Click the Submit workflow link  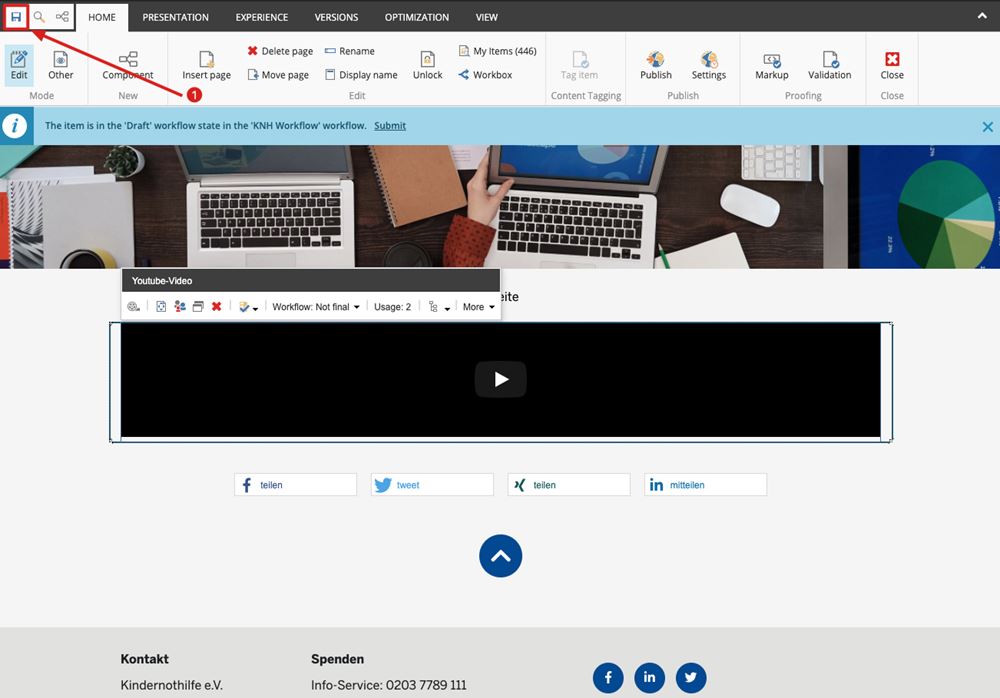pos(390,126)
